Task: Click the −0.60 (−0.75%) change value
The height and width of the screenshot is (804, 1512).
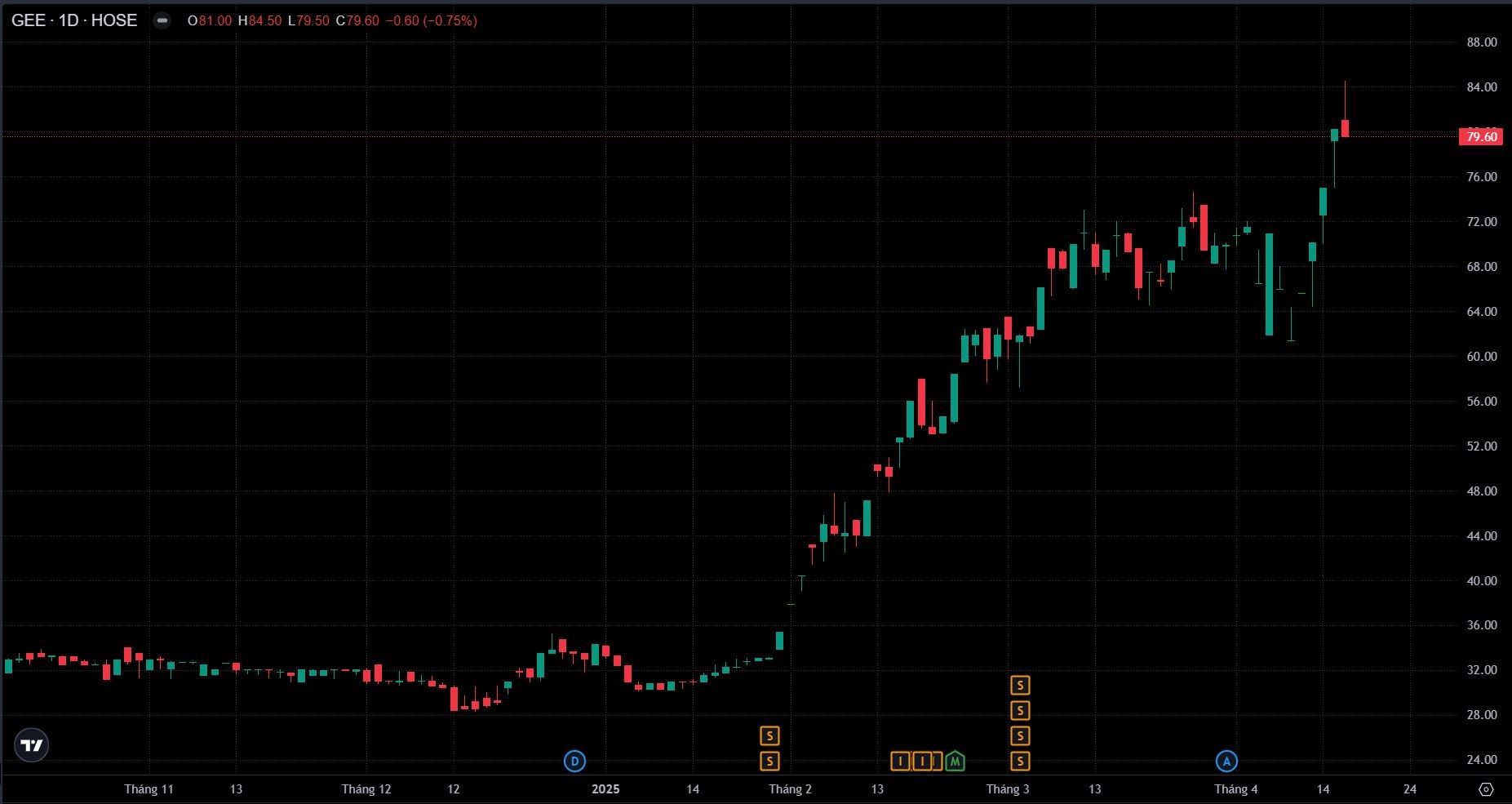Action: click(430, 20)
